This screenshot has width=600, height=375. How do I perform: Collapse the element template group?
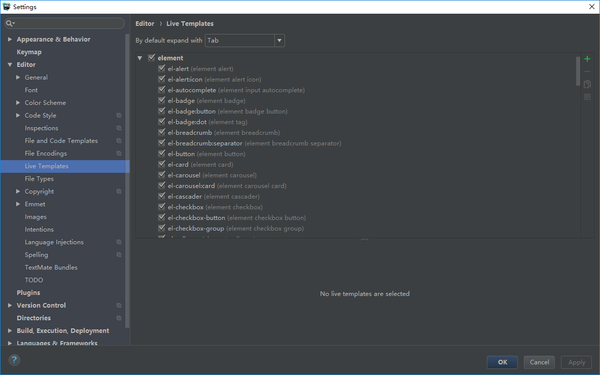tap(140, 58)
